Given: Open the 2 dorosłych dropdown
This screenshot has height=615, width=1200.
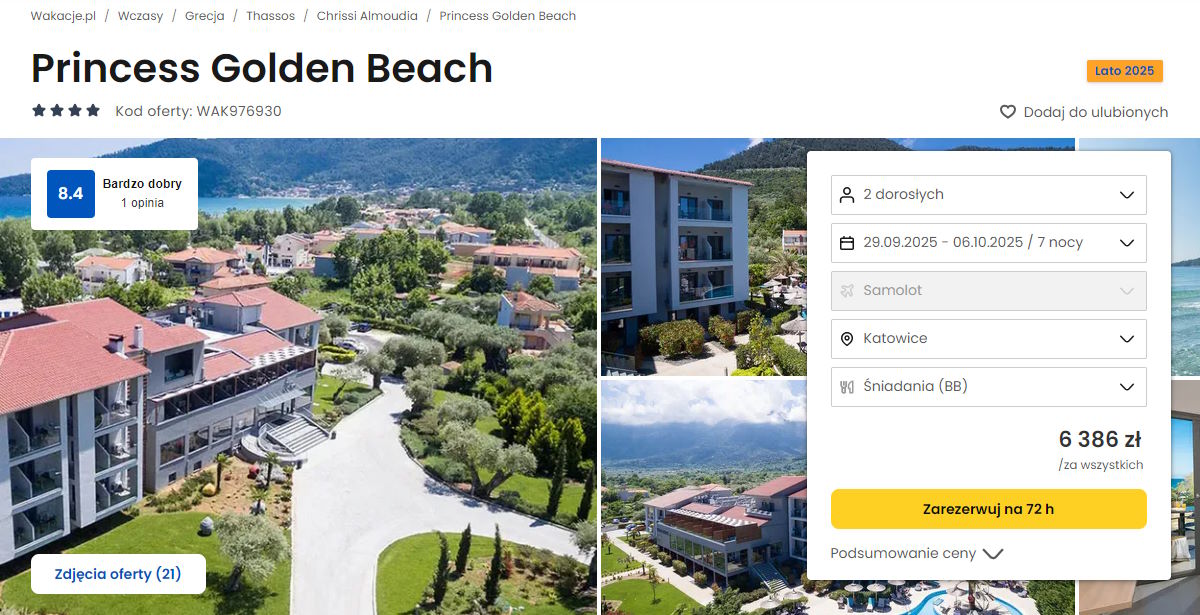Looking at the screenshot, I should click(x=989, y=194).
